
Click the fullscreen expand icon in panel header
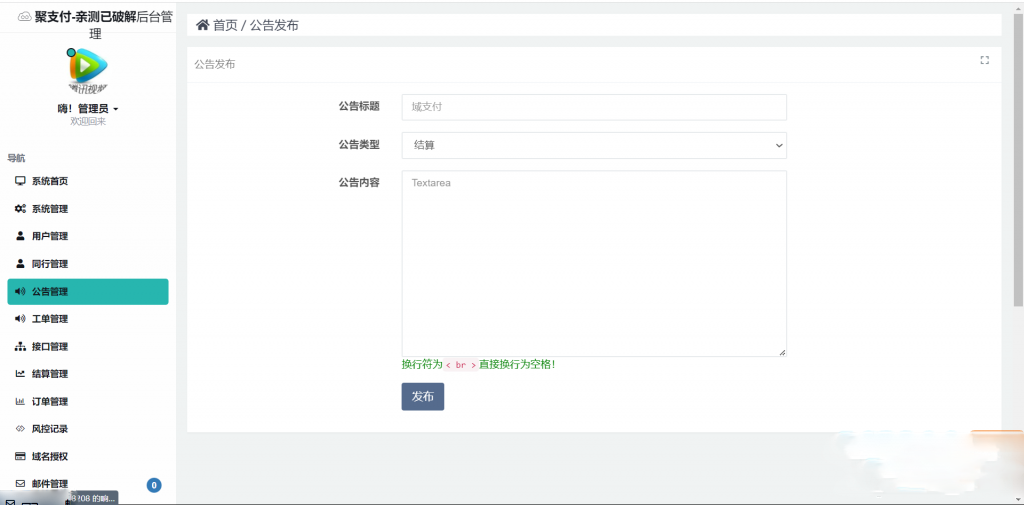(984, 60)
